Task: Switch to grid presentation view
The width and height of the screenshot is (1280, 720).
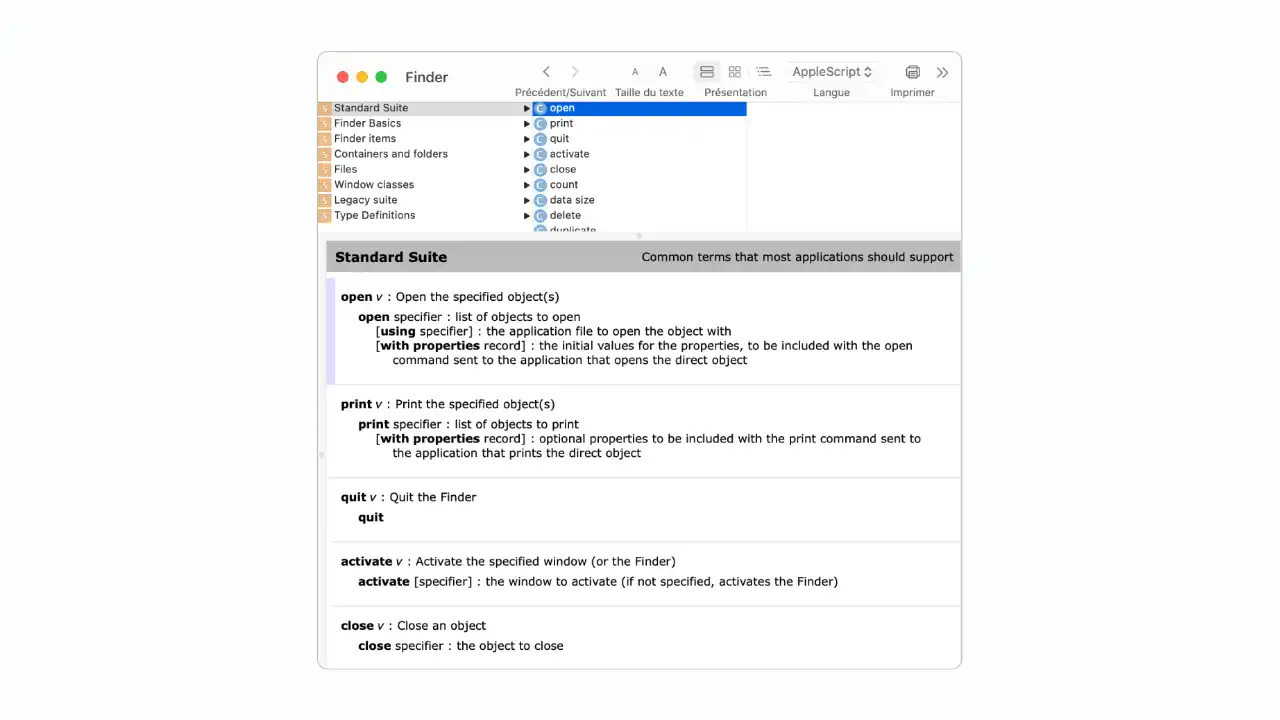Action: [x=735, y=72]
